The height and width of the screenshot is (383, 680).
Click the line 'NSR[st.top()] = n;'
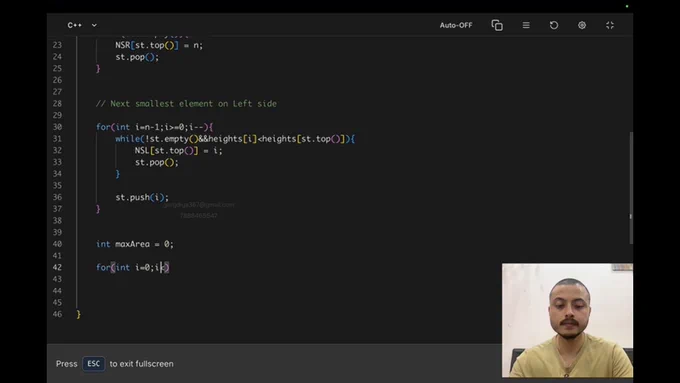159,45
